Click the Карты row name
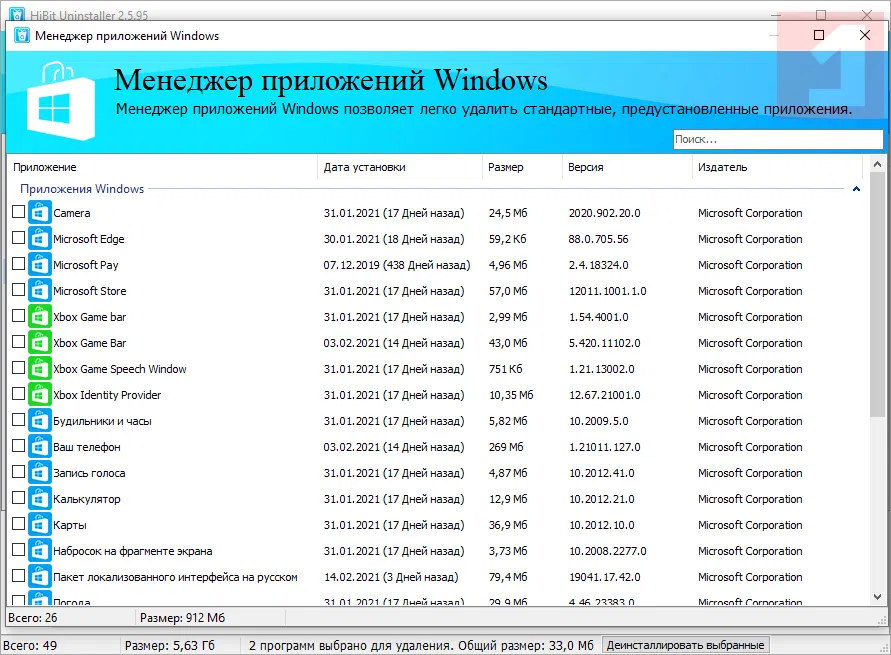 (70, 525)
